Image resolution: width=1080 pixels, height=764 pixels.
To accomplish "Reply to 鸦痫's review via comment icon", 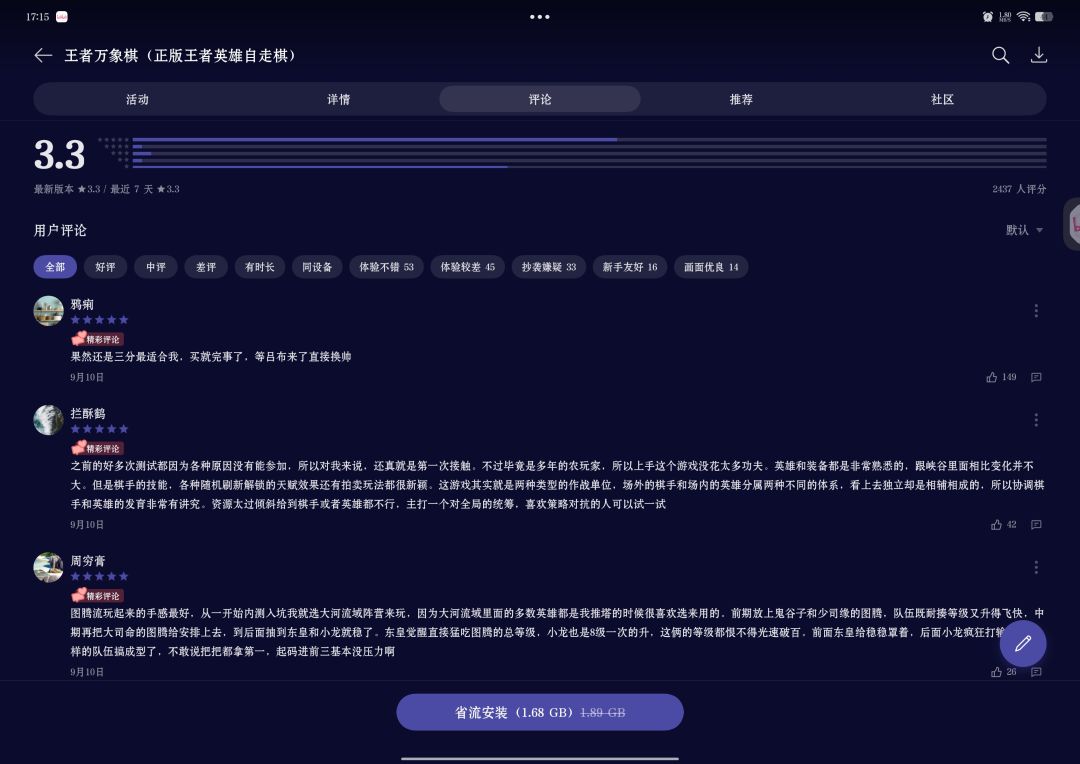I will (1036, 377).
